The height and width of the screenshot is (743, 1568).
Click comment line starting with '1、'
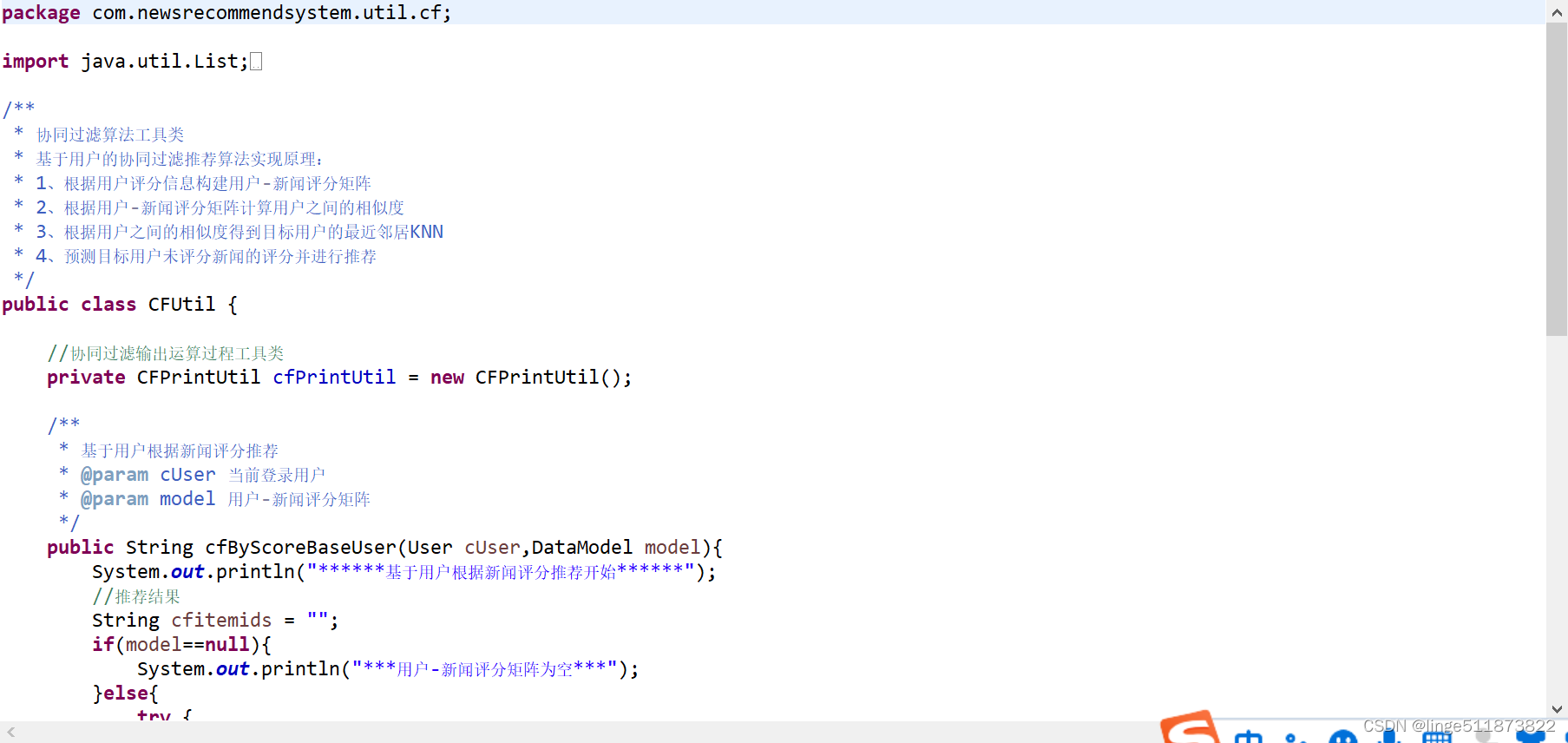point(193,183)
